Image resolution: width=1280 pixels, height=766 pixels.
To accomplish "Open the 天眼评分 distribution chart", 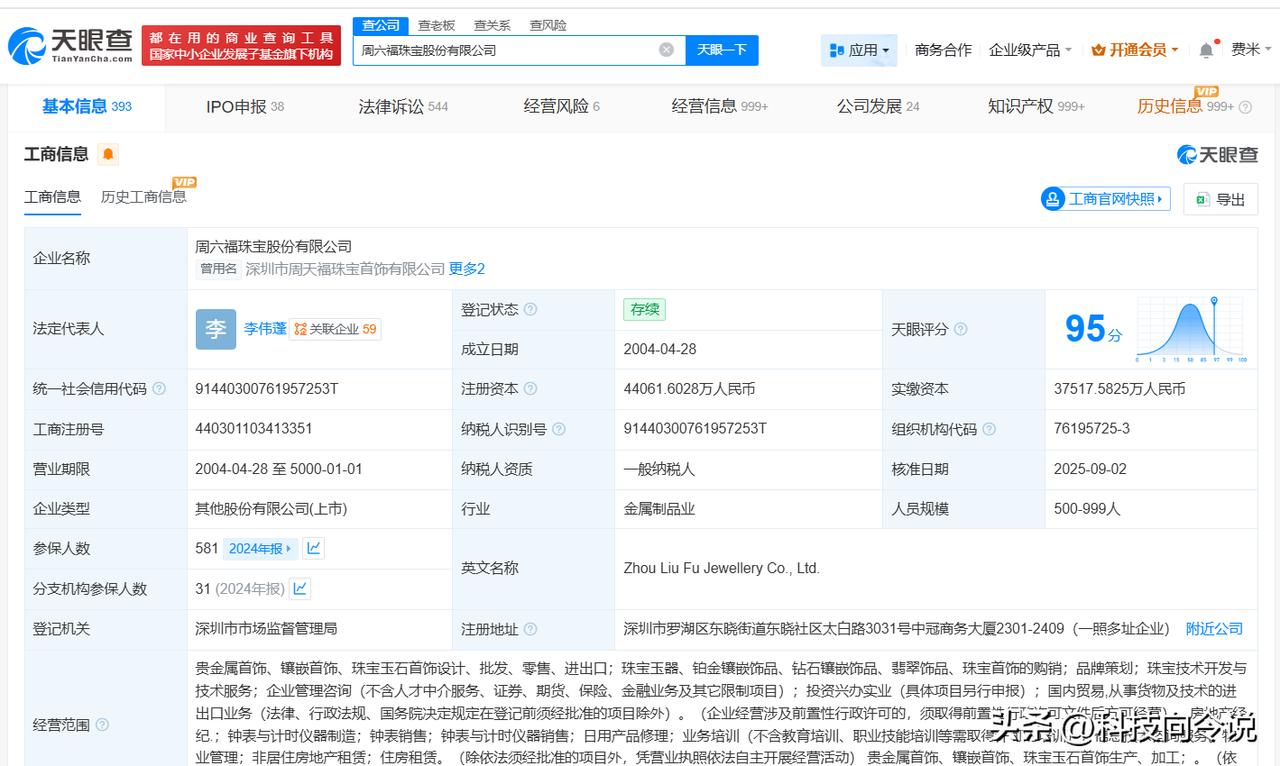I will click(1190, 329).
